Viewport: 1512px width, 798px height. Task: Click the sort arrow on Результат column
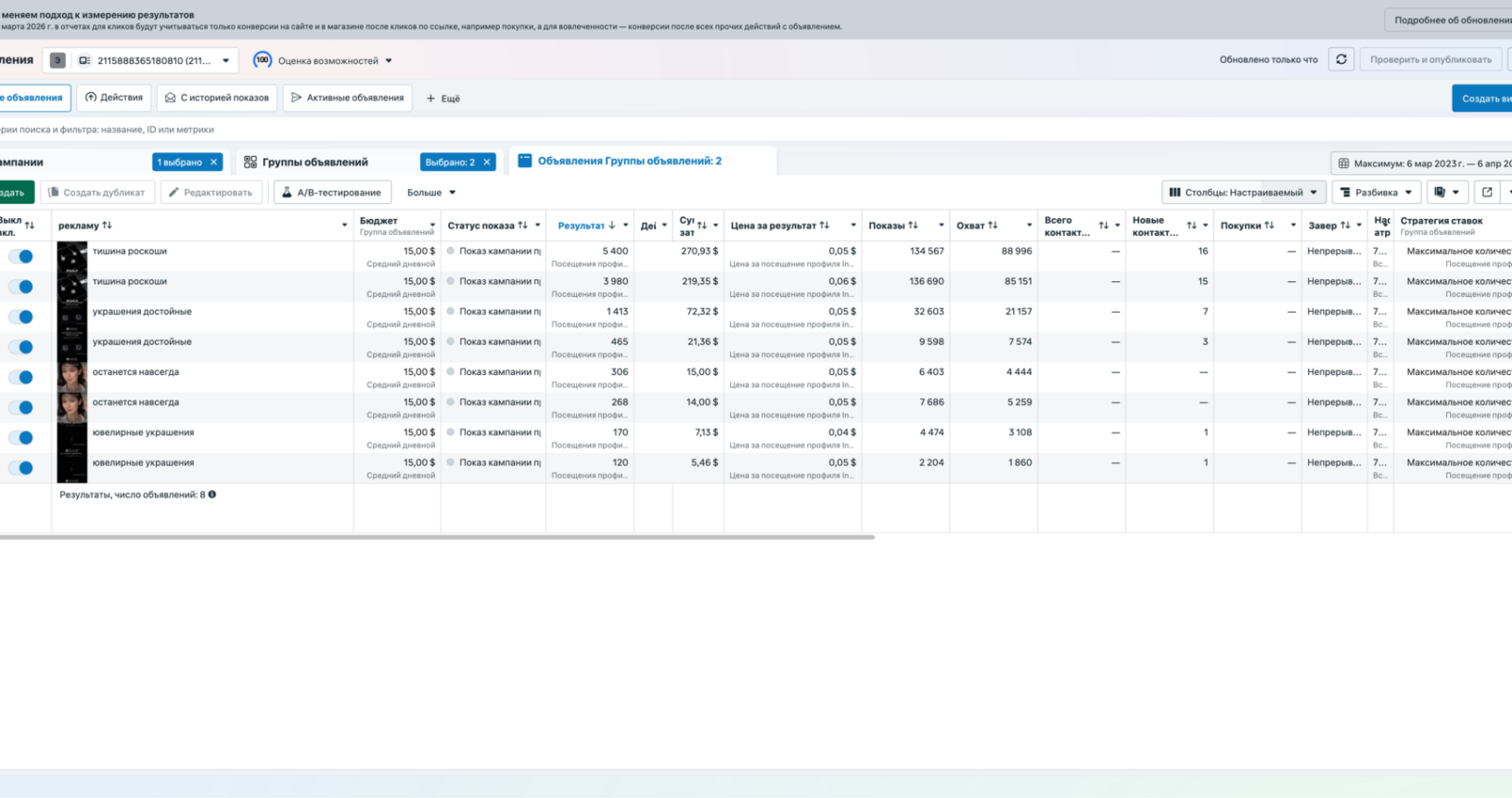tap(611, 225)
